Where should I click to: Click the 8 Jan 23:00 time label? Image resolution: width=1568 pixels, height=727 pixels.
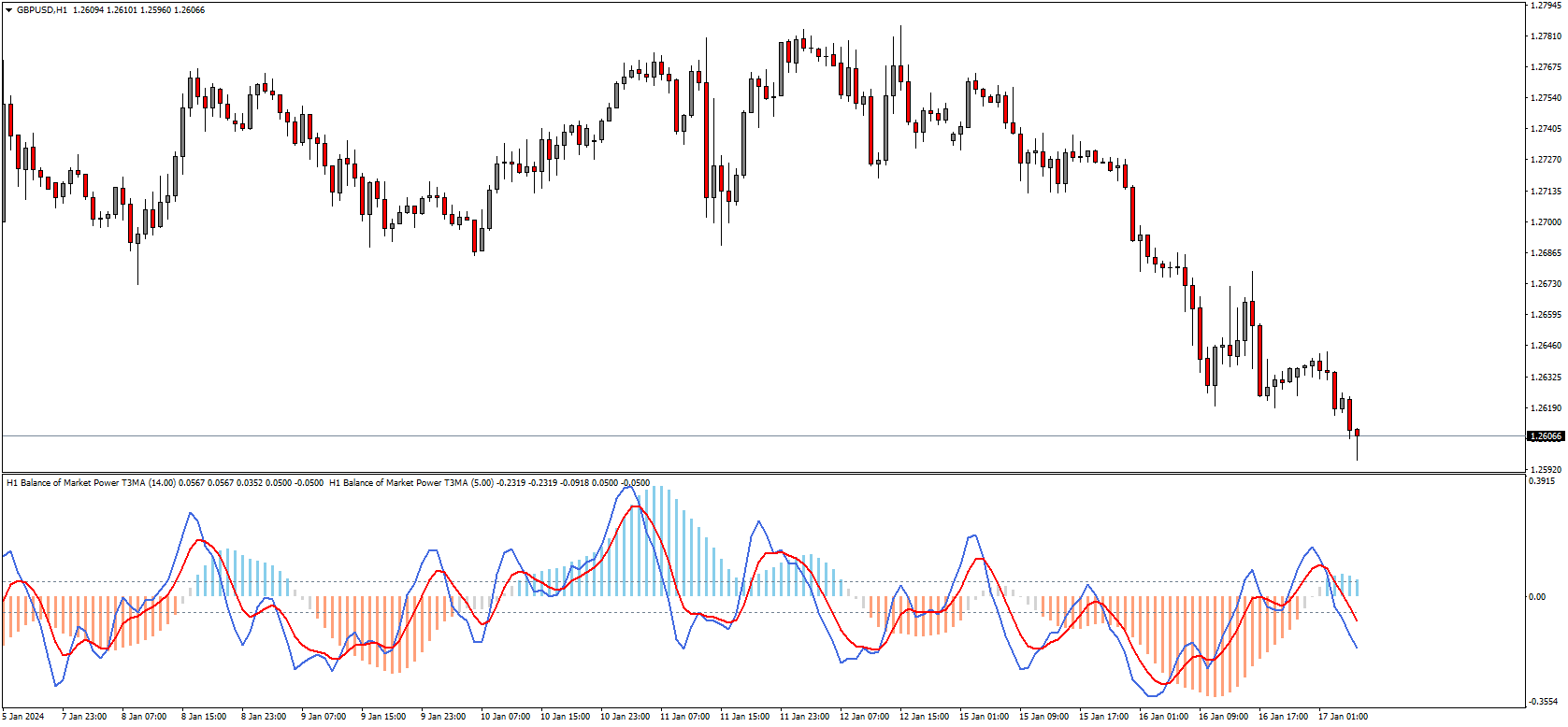click(264, 717)
